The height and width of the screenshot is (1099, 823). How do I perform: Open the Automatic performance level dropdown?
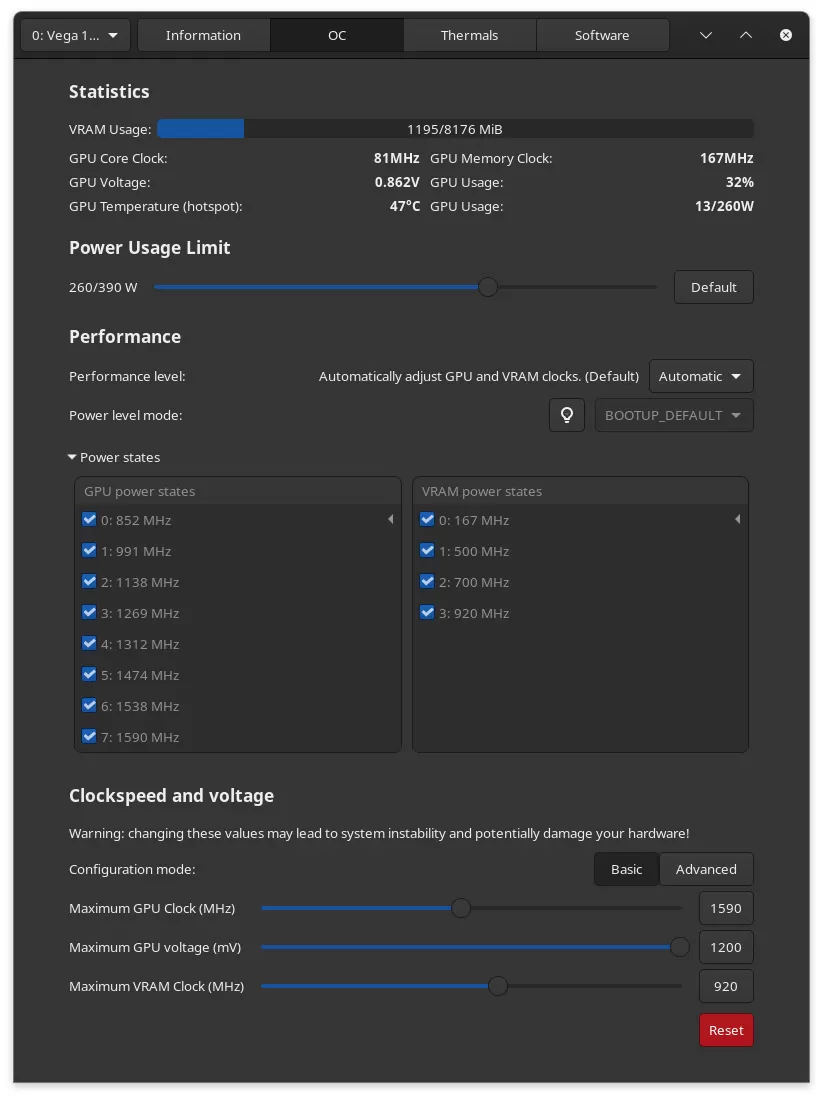[701, 377]
